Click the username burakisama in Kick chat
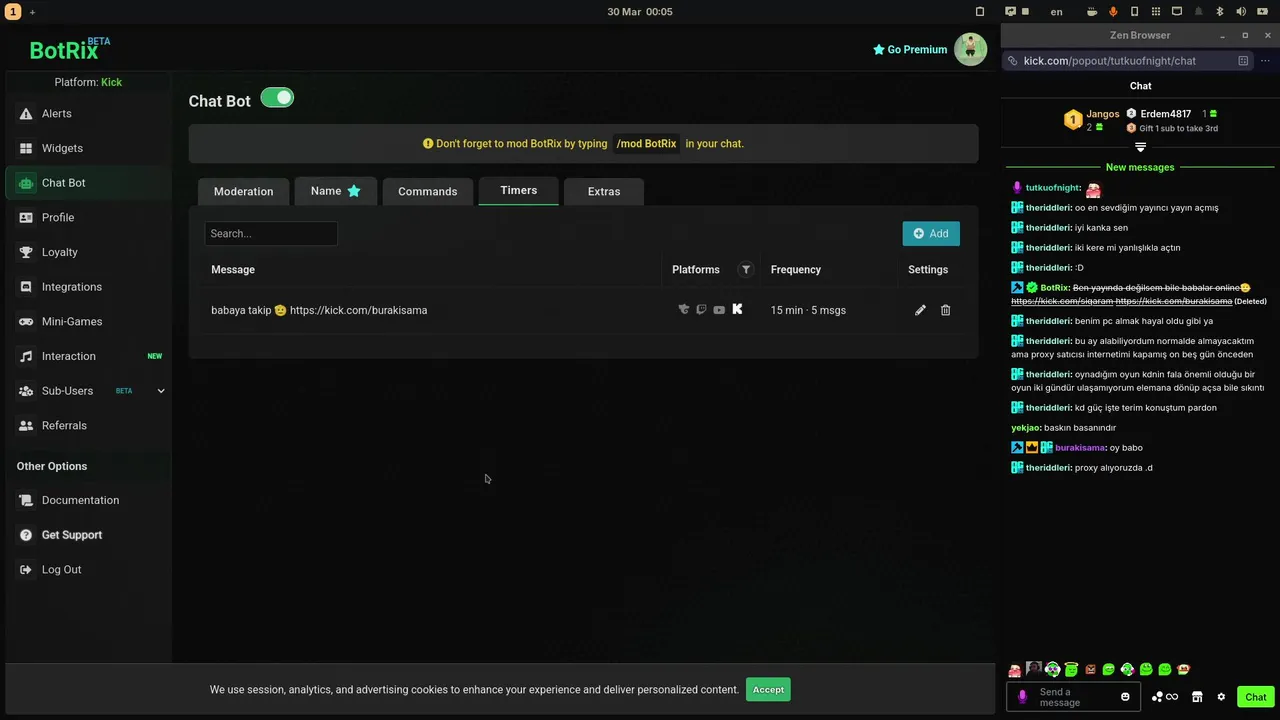Screen dimensions: 1280x720 (1080, 448)
